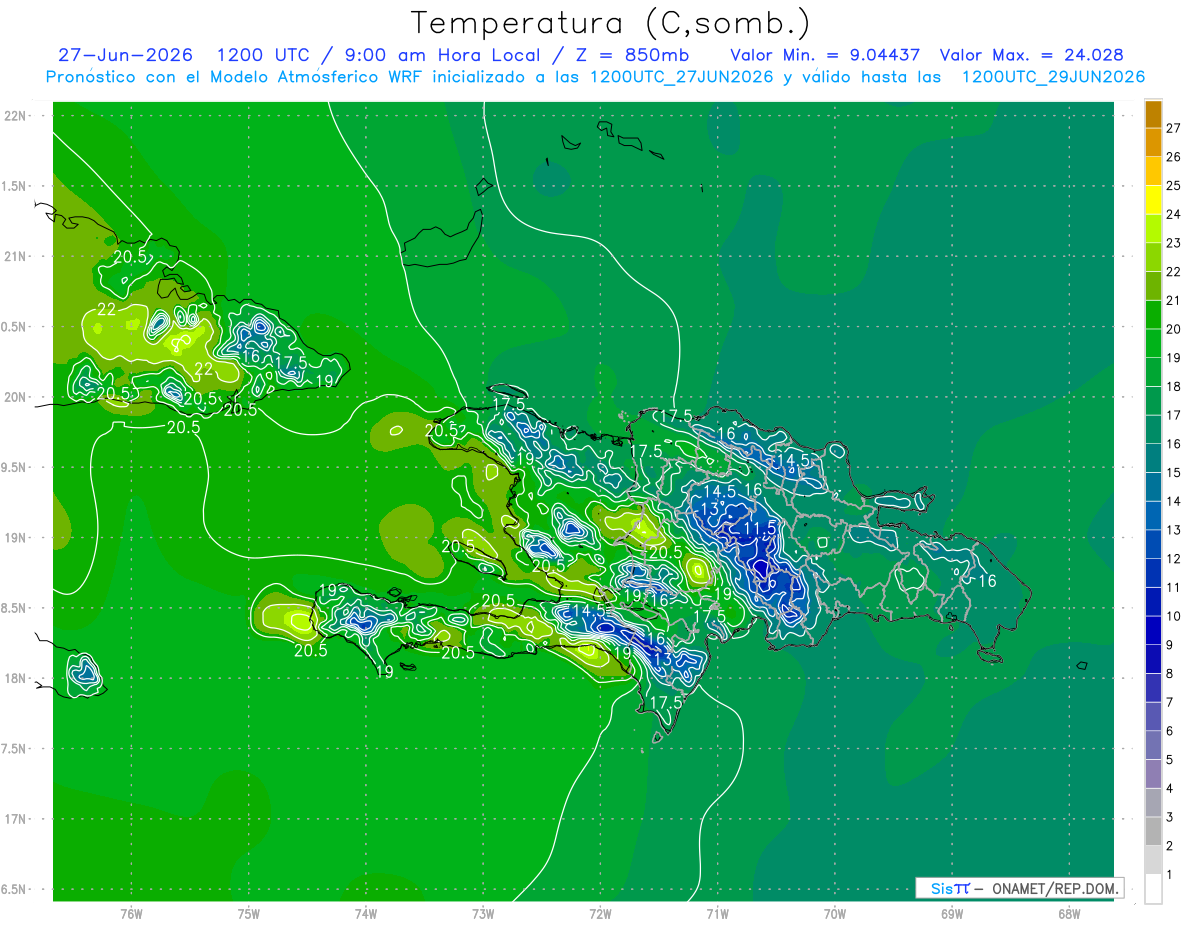Click the '21N' latitude axis label

(x=16, y=256)
